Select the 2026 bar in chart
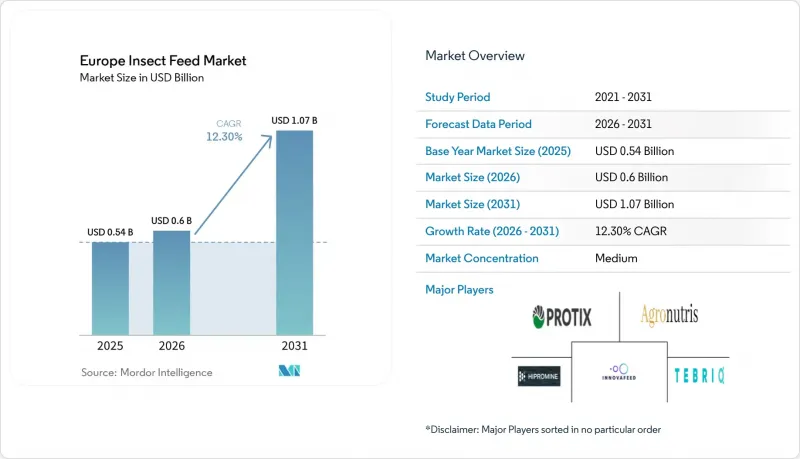 click(x=171, y=283)
